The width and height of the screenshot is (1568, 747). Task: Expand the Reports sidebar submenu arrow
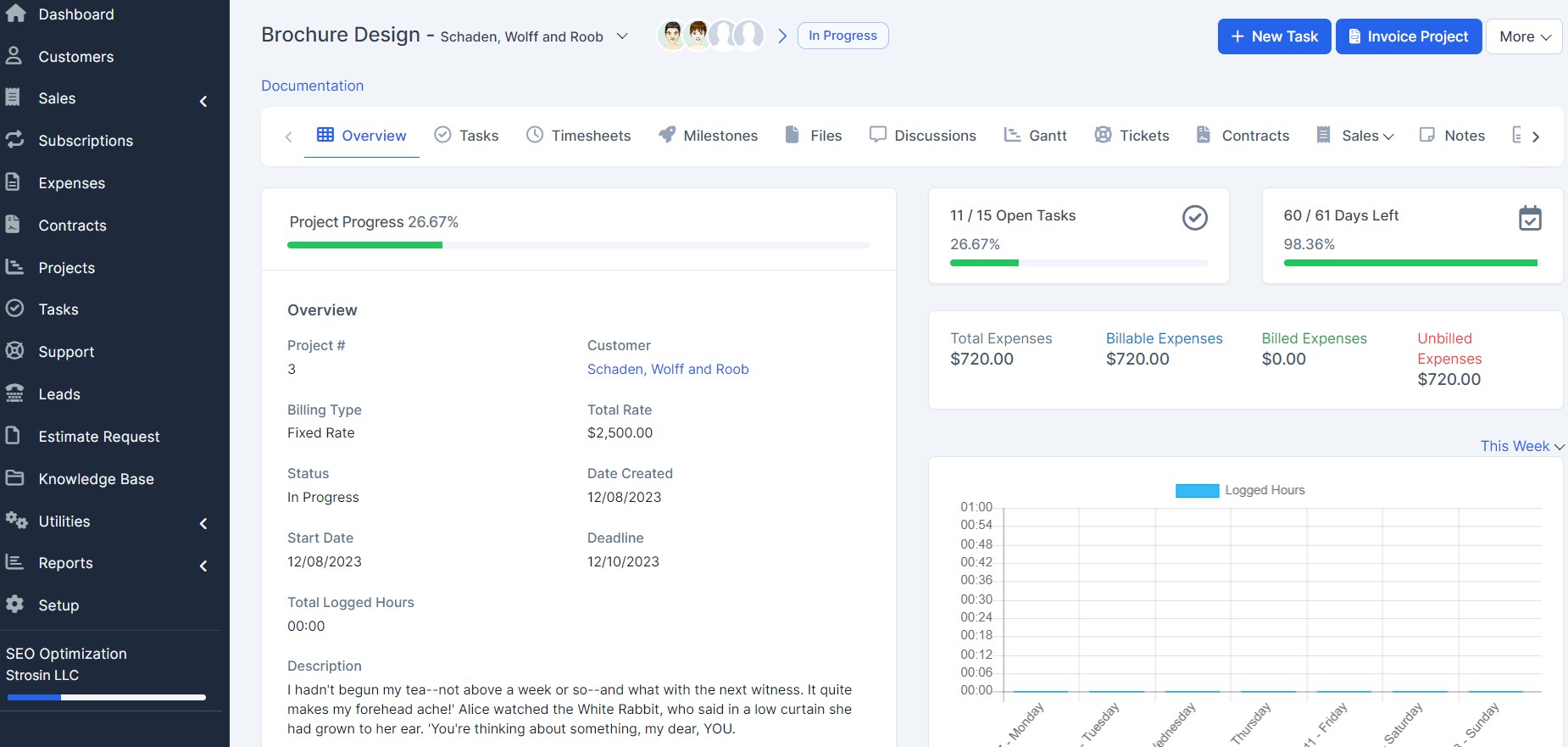203,566
